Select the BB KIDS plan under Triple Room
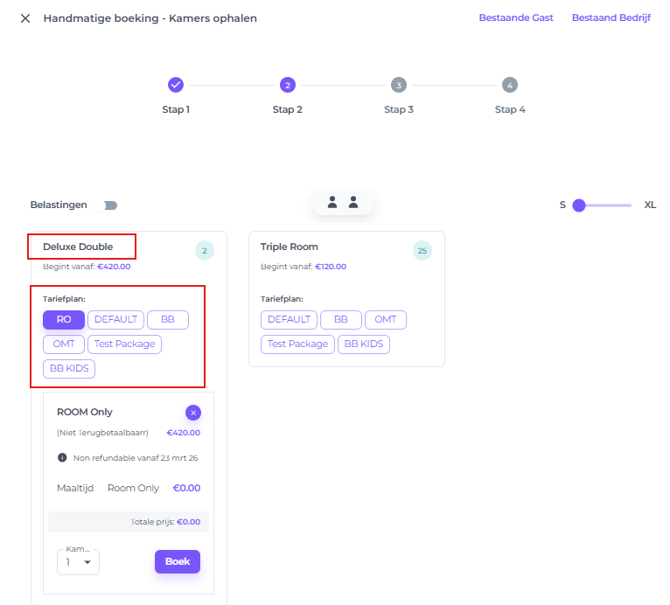This screenshot has width=670, height=605. (x=364, y=344)
